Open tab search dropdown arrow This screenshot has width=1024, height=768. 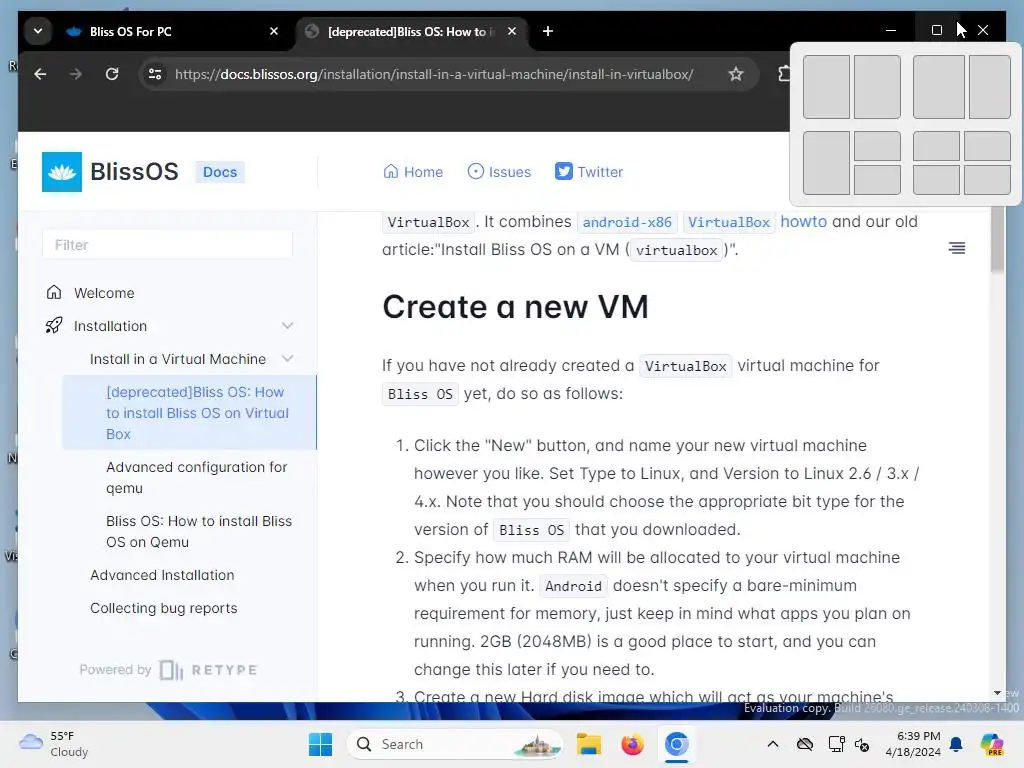(x=38, y=31)
